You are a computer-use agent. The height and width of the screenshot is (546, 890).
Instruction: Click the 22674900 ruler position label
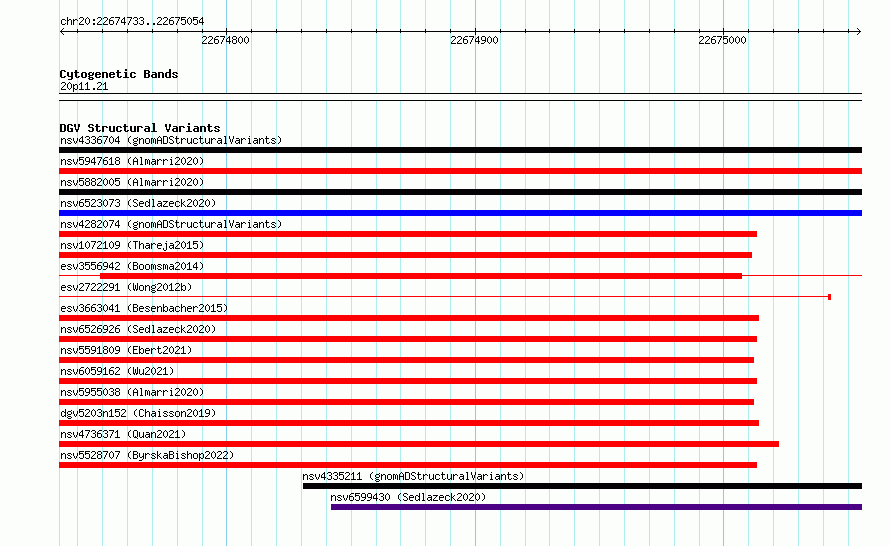(474, 40)
